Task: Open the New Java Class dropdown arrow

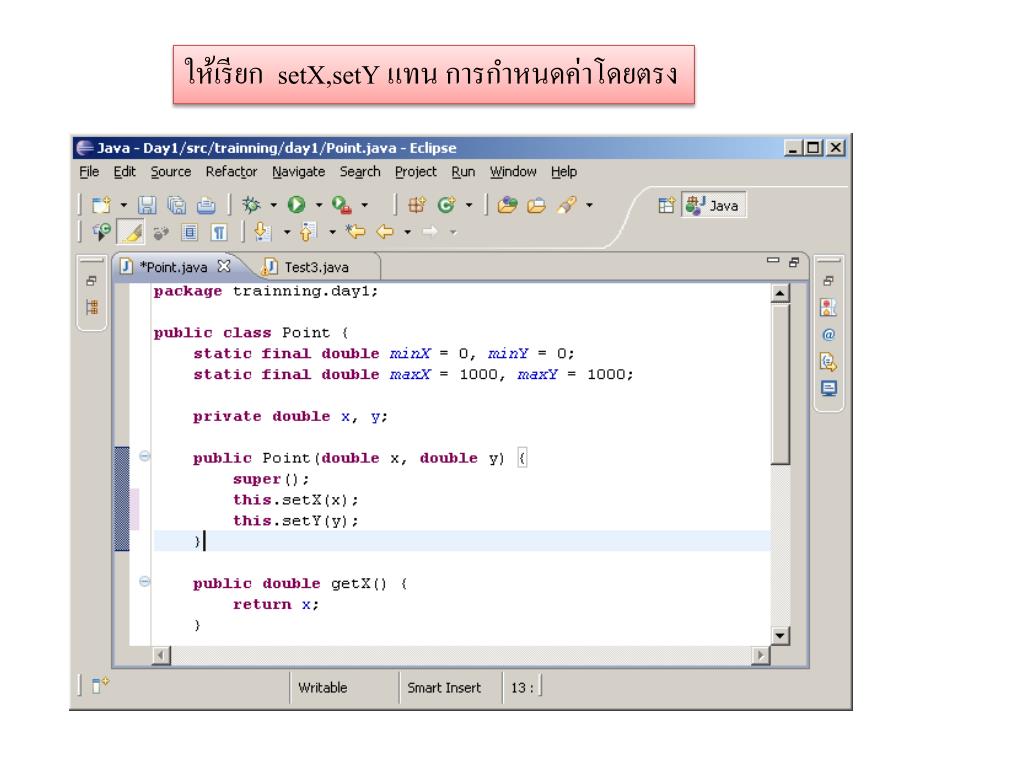Action: (x=469, y=205)
